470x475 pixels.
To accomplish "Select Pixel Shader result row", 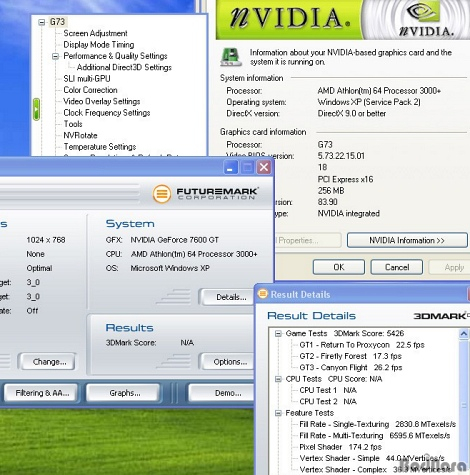I will point(340,447).
